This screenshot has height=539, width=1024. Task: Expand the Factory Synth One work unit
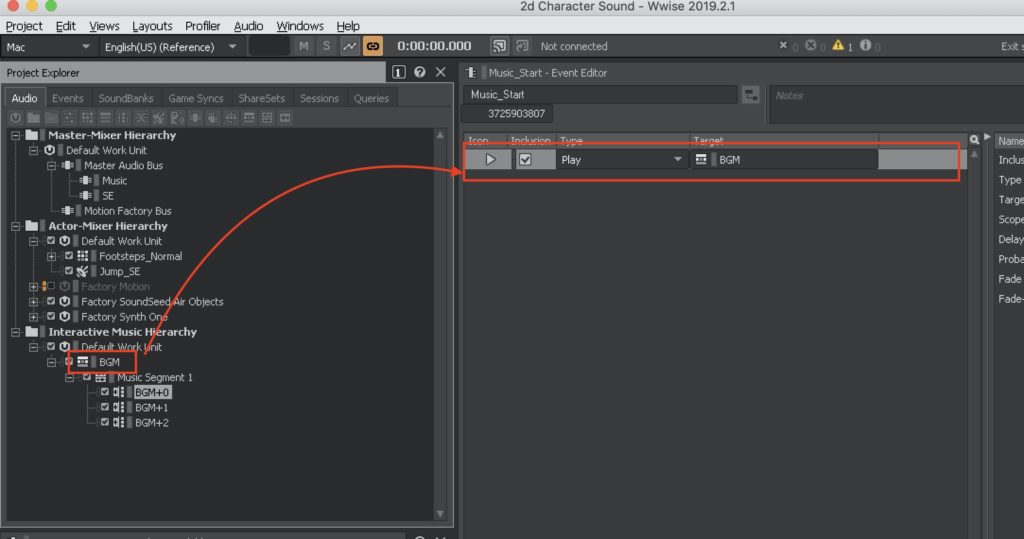pyautogui.click(x=33, y=317)
